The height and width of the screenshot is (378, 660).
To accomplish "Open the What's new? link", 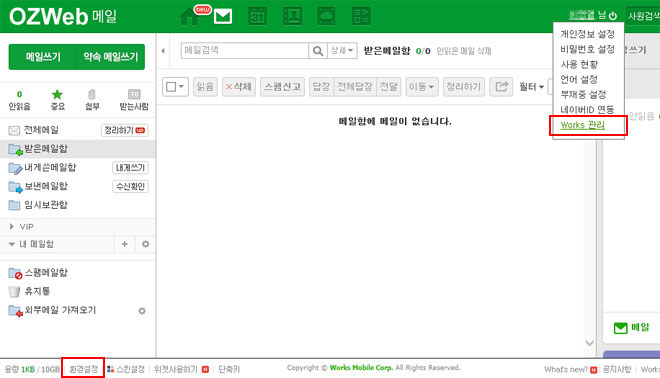I will [566, 369].
